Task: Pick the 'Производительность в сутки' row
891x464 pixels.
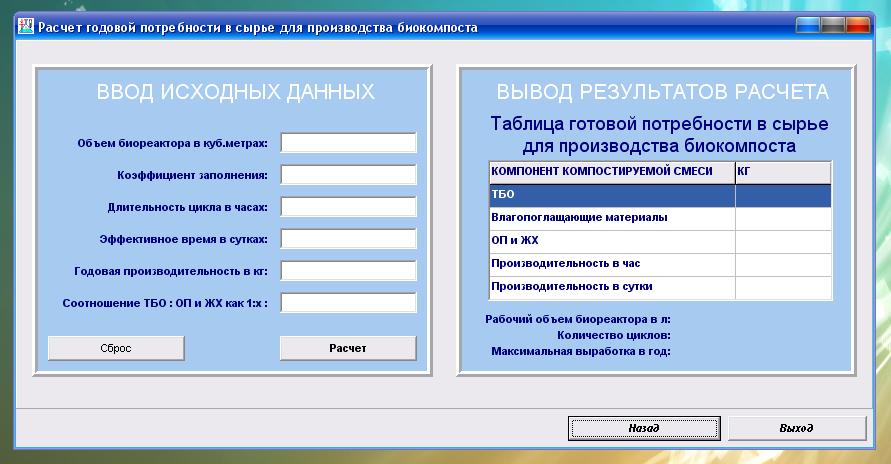Action: click(660, 287)
